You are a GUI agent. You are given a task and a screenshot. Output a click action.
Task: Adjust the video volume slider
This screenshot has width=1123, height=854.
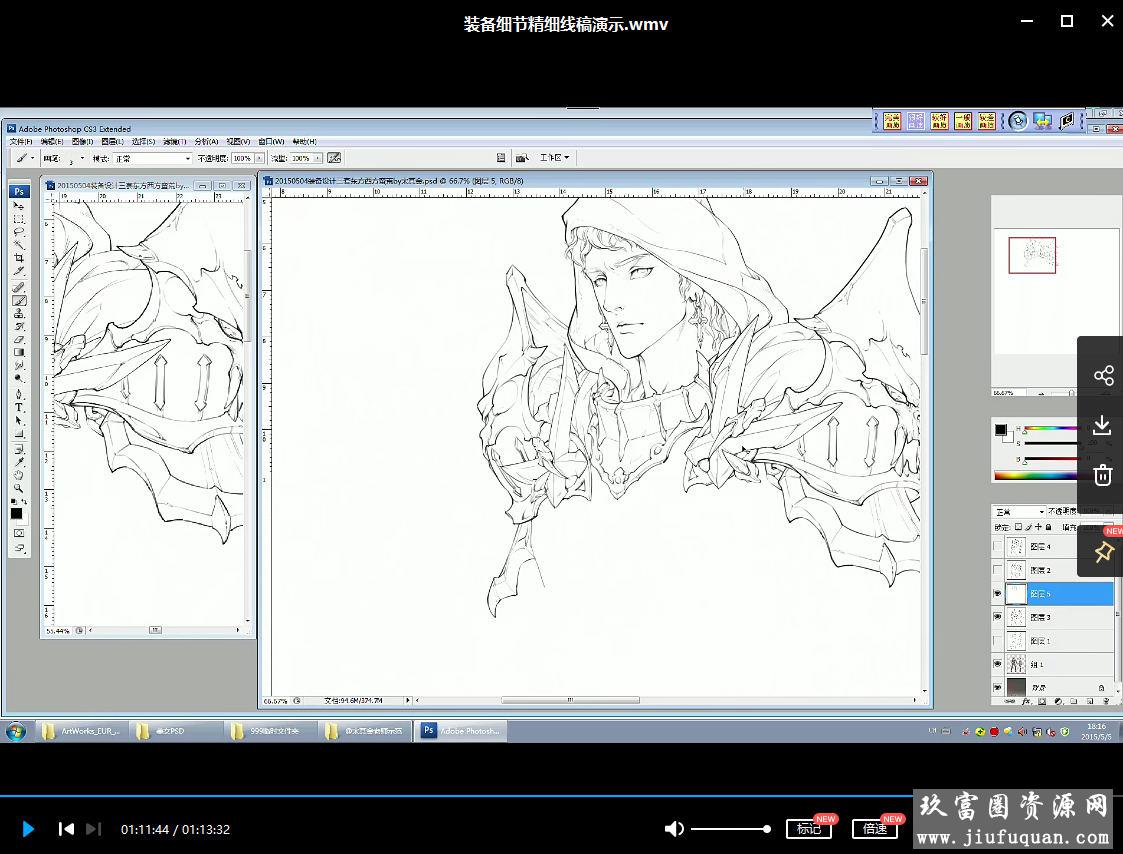[730, 829]
